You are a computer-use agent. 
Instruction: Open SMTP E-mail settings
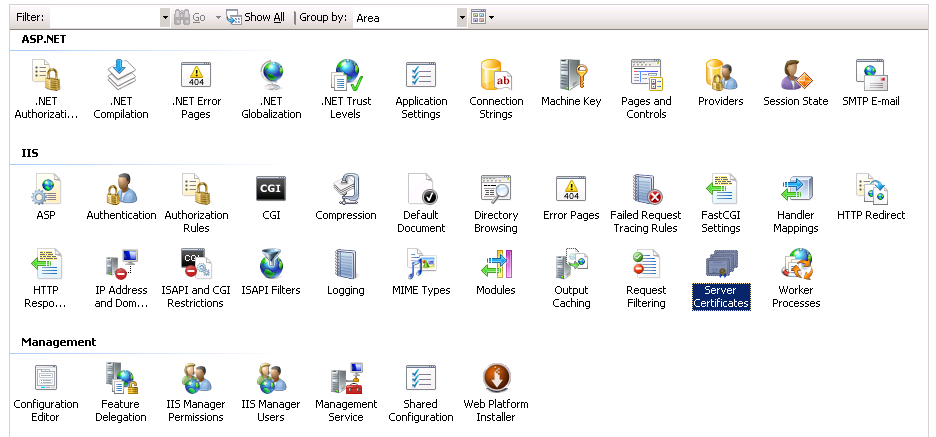tap(871, 84)
